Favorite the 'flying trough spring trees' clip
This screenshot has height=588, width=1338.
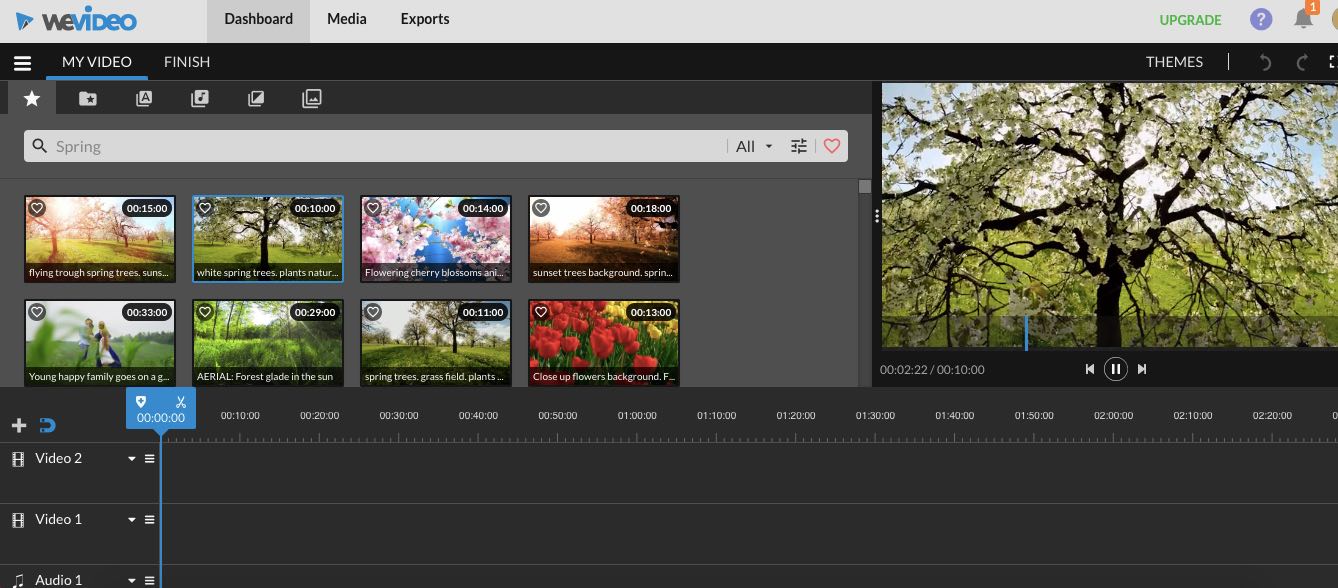[37, 208]
